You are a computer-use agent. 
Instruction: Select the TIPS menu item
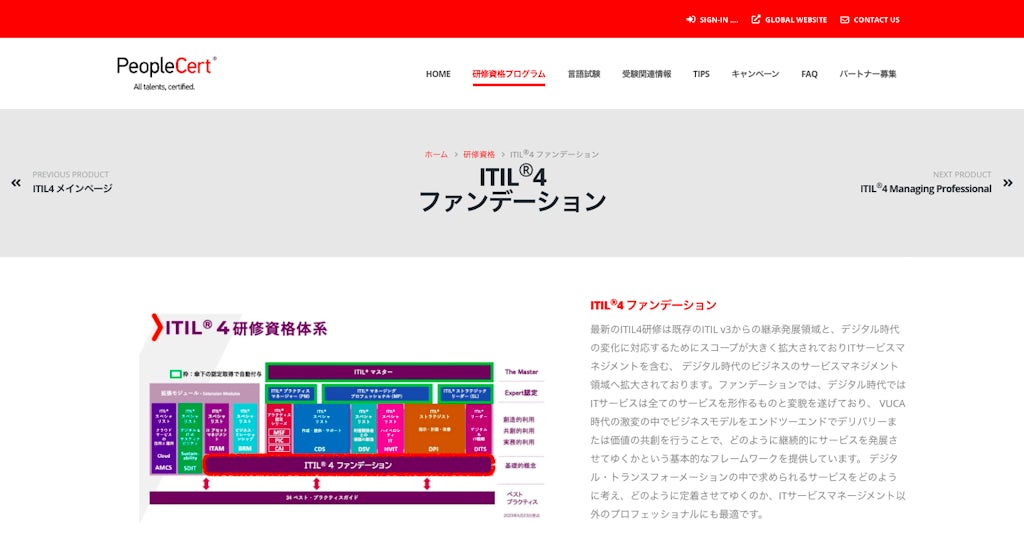(701, 74)
